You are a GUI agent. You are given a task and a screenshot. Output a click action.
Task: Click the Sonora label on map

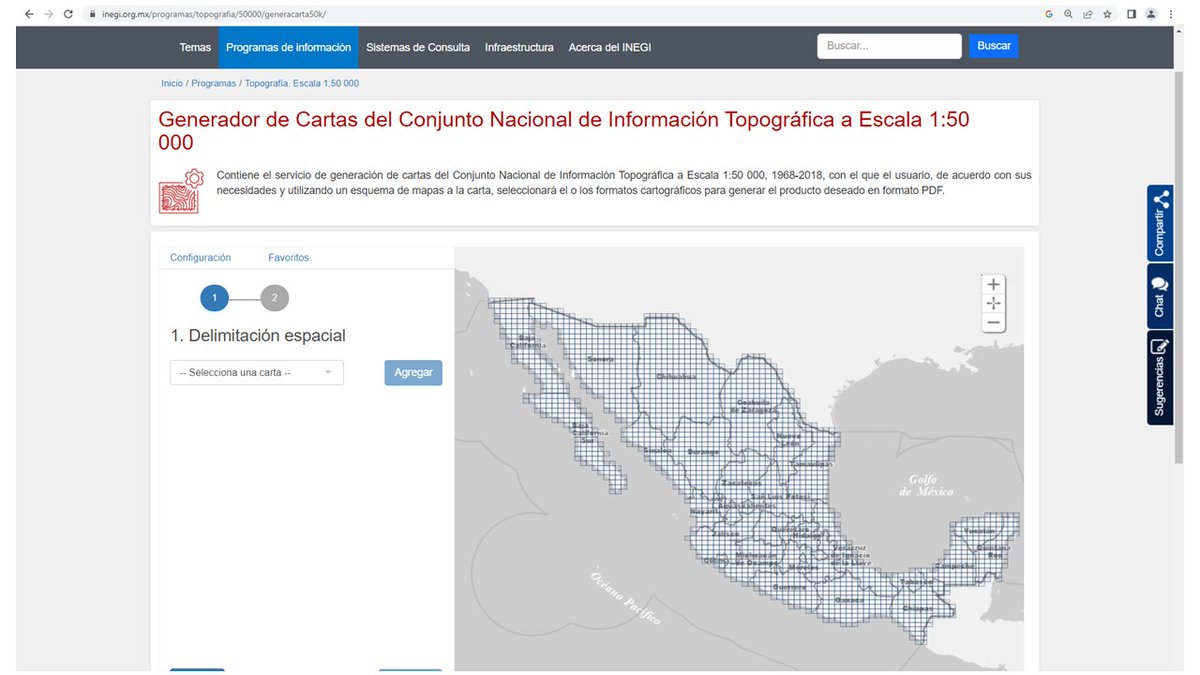pyautogui.click(x=600, y=359)
